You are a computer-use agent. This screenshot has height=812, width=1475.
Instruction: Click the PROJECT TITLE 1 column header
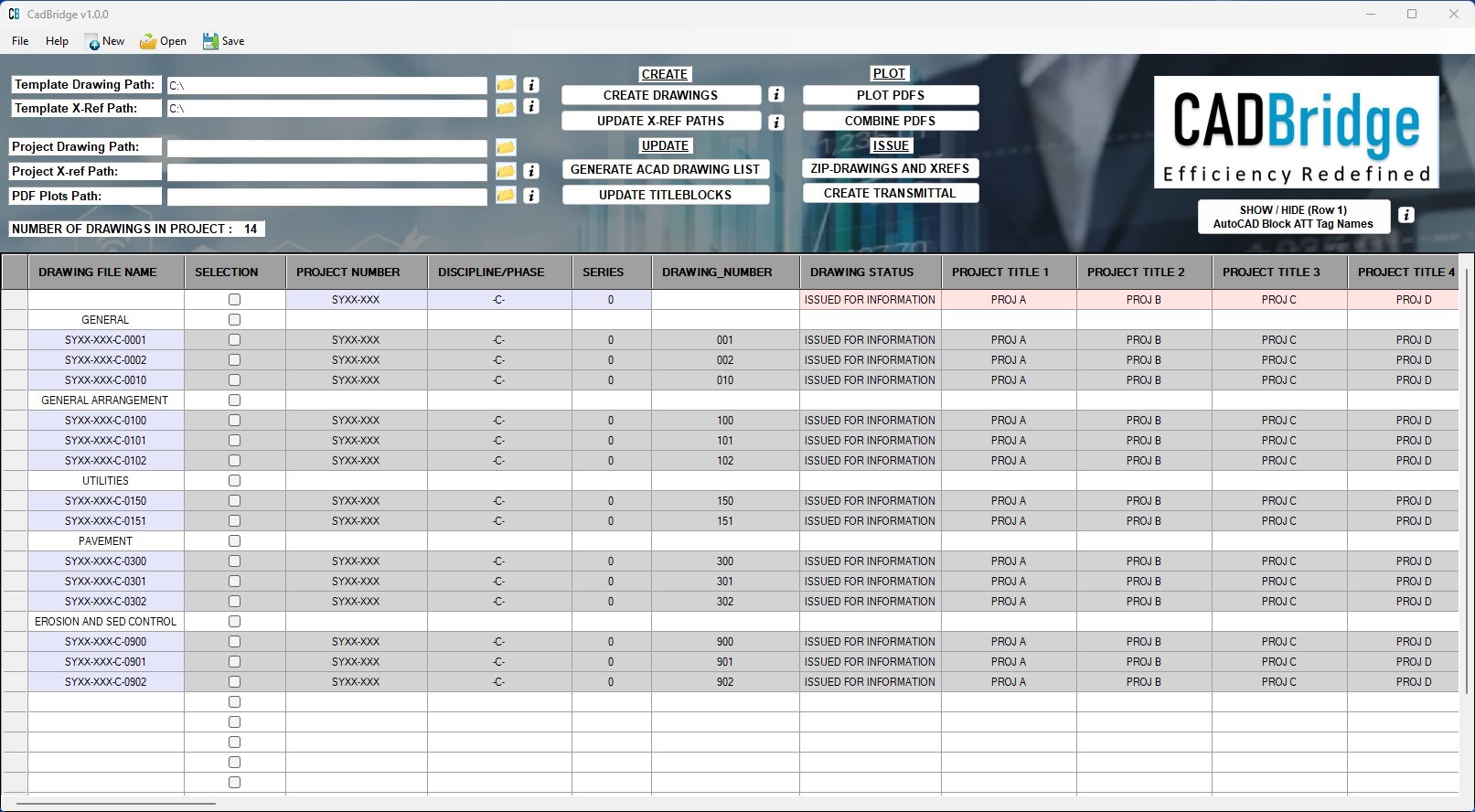click(x=1009, y=272)
